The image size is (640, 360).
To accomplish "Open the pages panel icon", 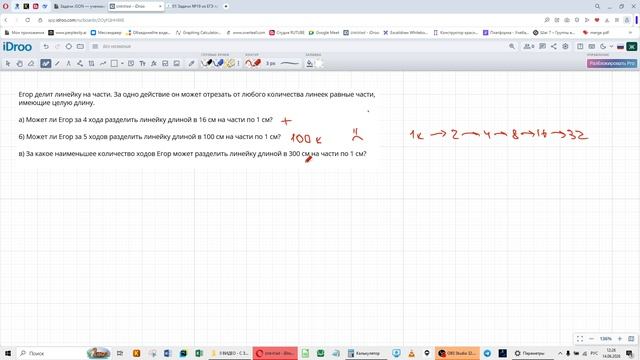I will pos(580,47).
